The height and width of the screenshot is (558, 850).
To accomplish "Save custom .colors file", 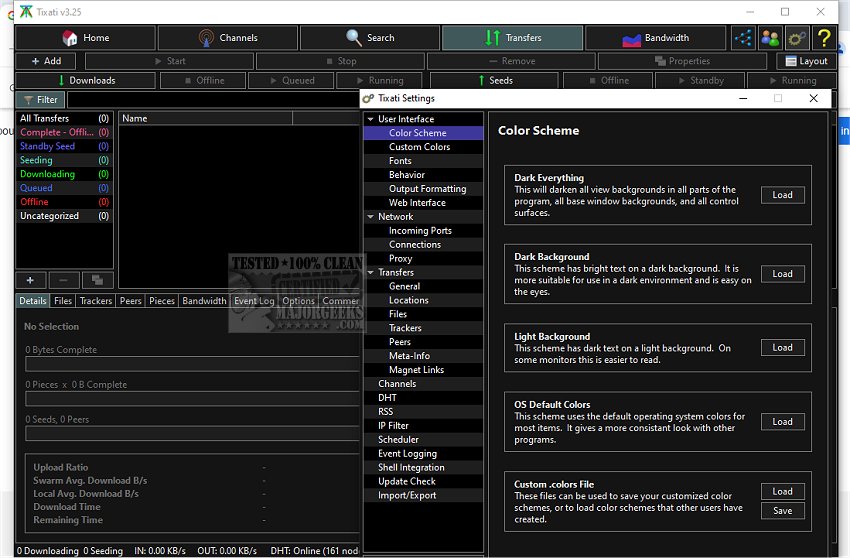I will pos(782,511).
